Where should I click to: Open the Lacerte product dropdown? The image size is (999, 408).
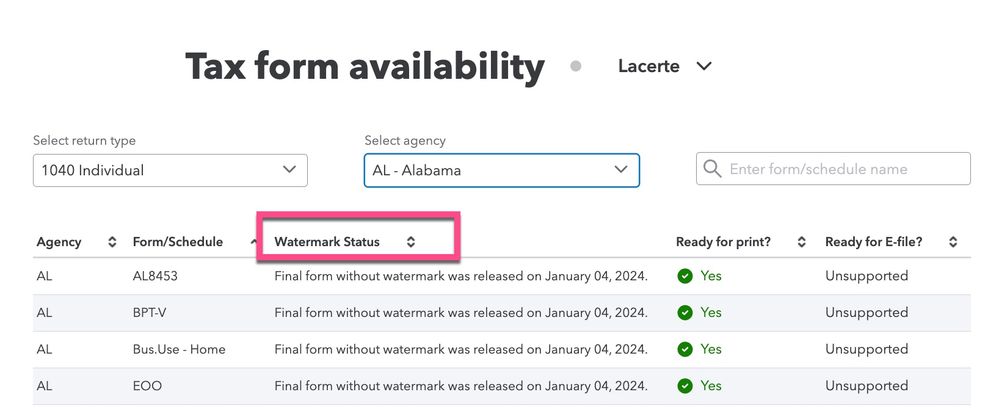(x=665, y=66)
